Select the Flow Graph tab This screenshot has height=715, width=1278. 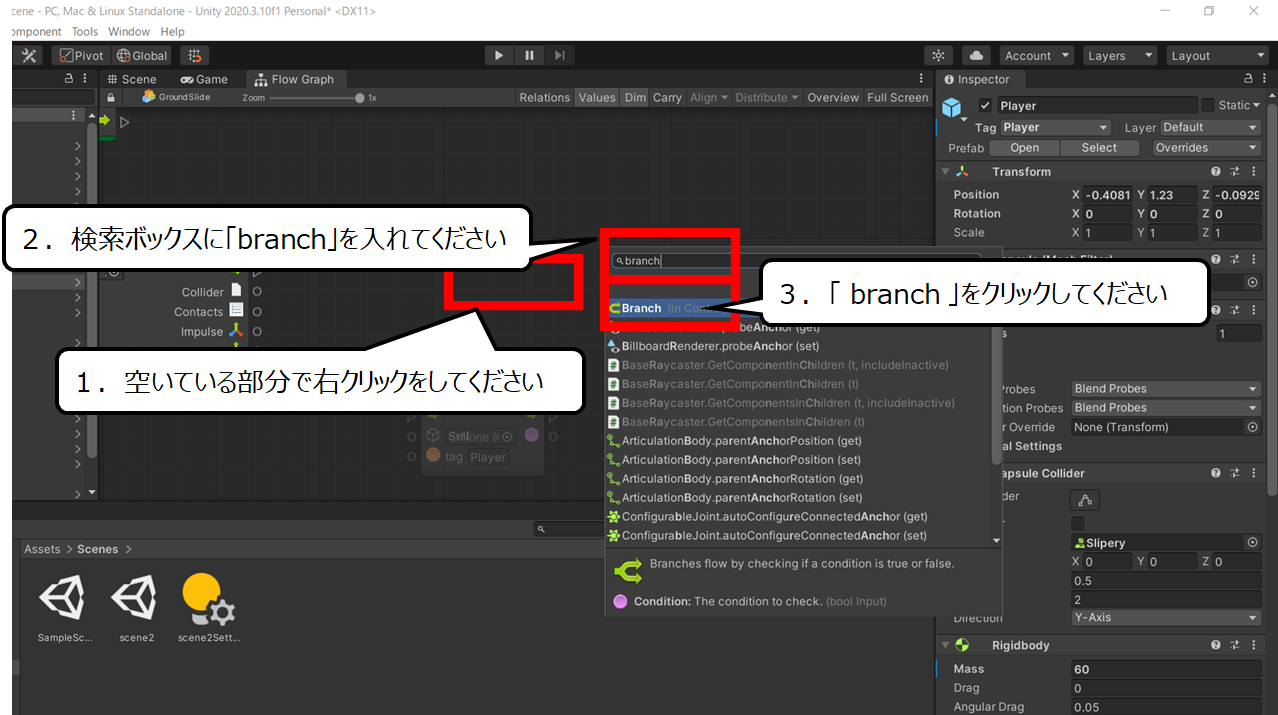point(295,79)
